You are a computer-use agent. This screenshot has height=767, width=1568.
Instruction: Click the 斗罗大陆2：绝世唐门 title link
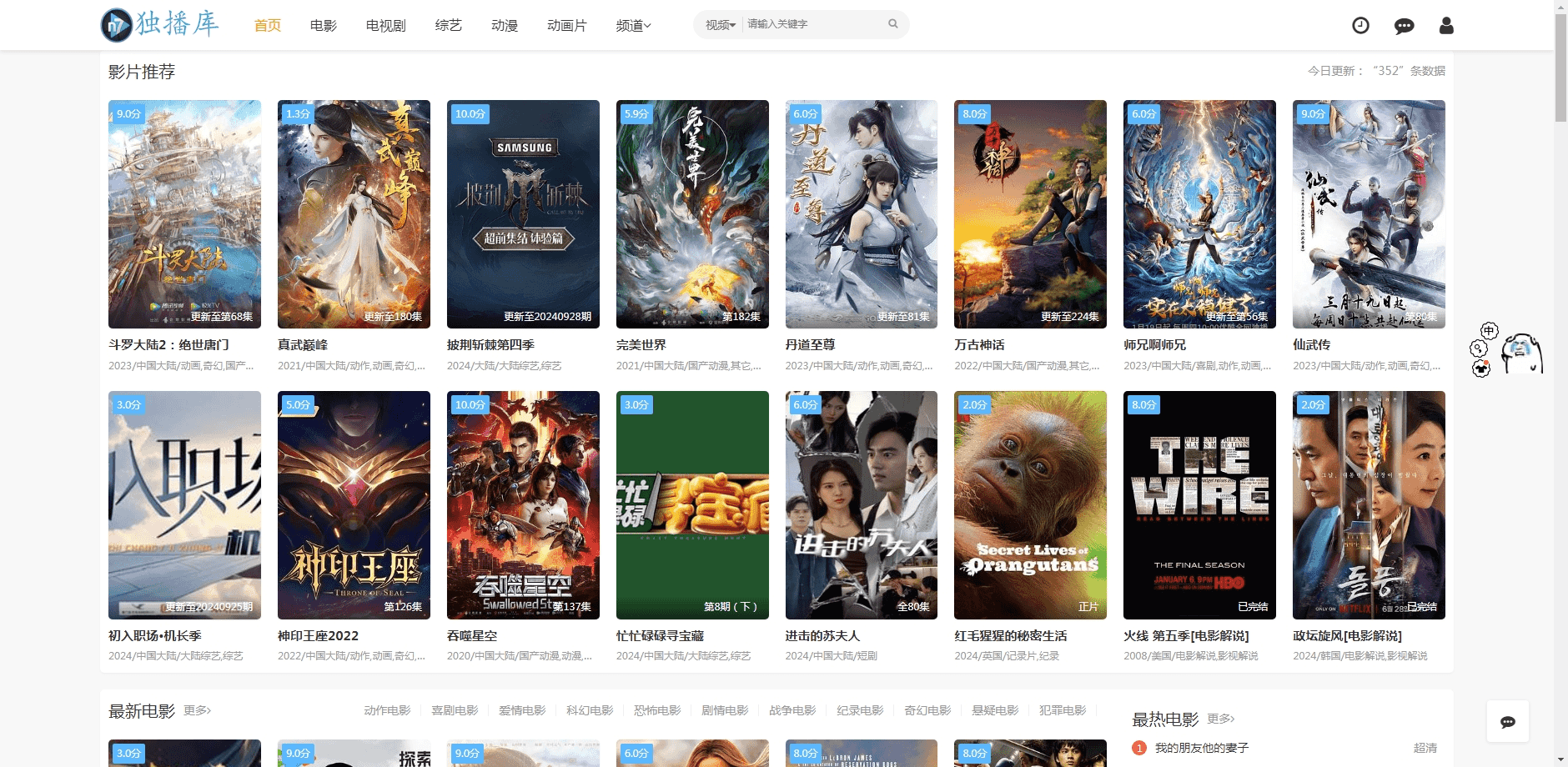coord(168,344)
